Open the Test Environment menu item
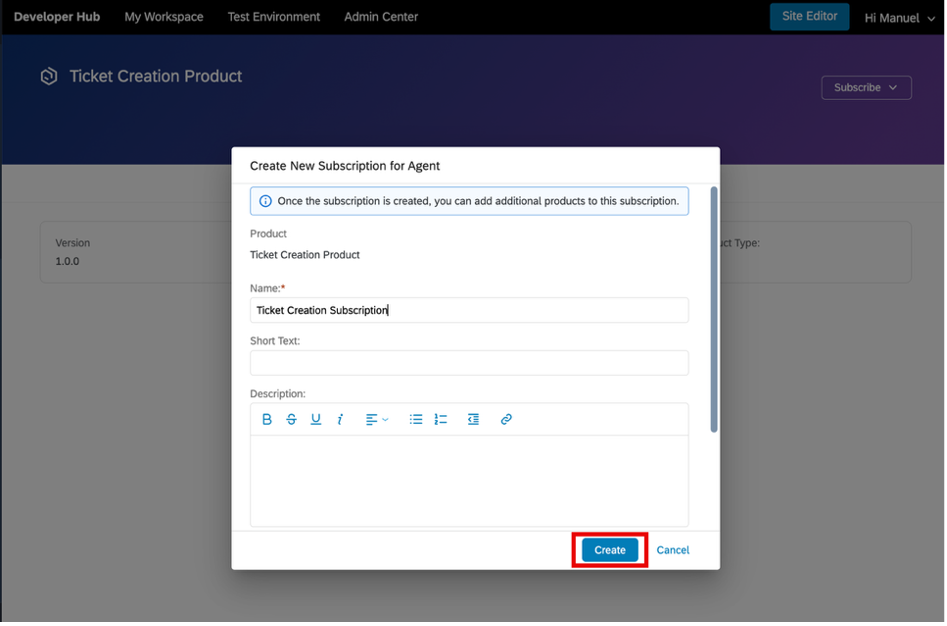 click(274, 17)
